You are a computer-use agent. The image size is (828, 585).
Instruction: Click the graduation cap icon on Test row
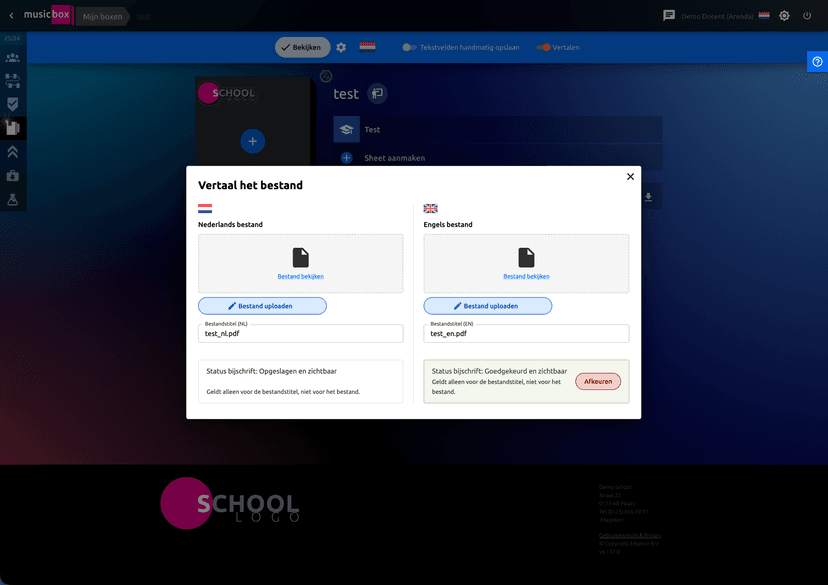click(346, 129)
